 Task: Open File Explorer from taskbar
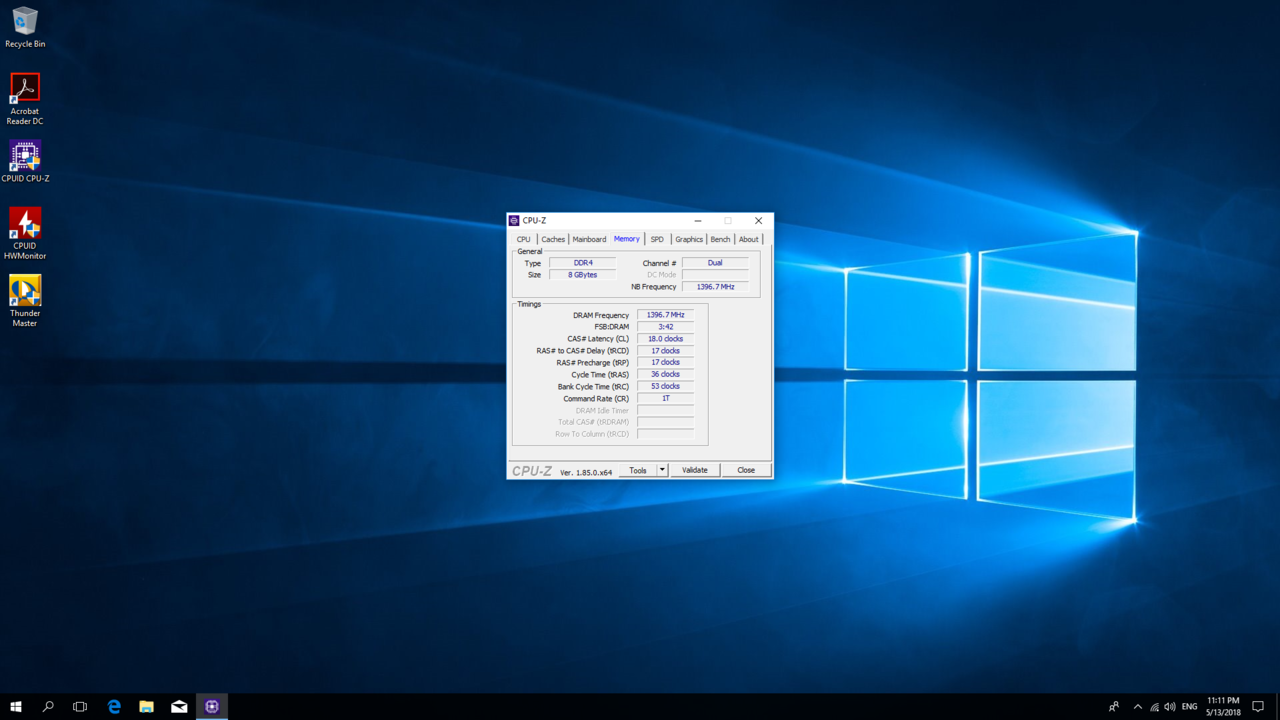[146, 707]
